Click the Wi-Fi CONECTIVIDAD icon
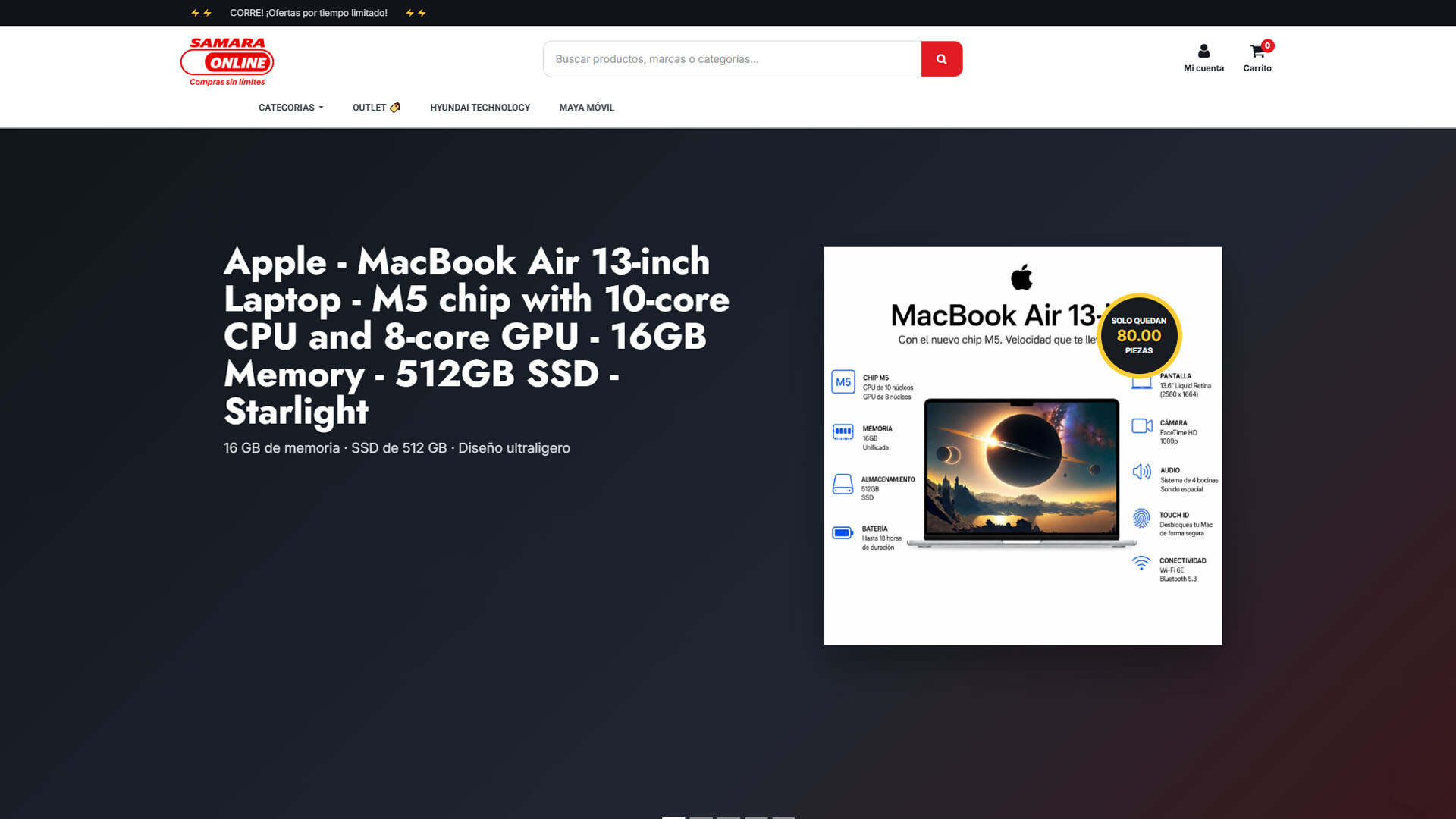This screenshot has height=819, width=1456. point(1141,563)
